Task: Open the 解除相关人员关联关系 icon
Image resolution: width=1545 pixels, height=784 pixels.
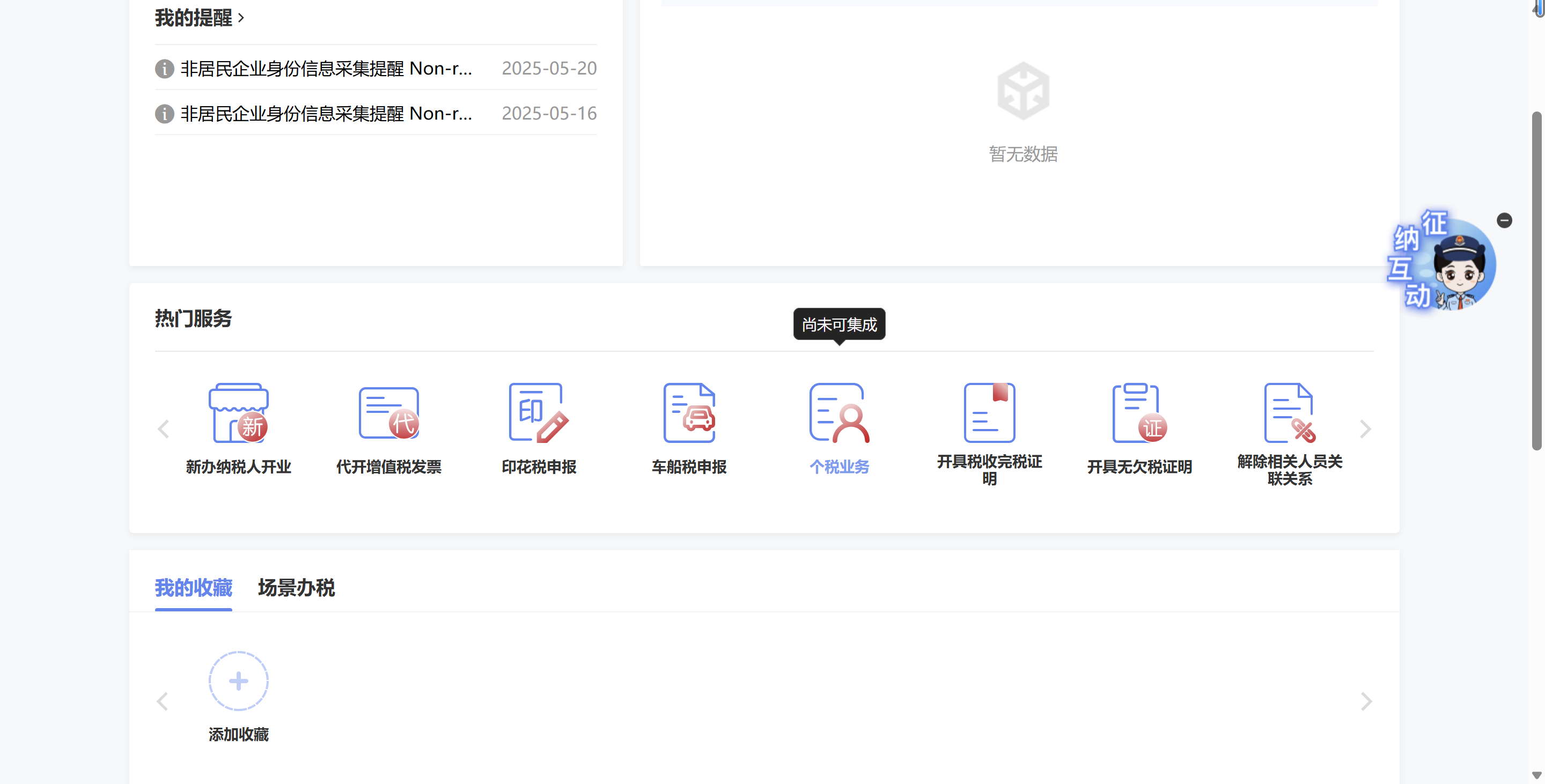Action: point(1289,413)
